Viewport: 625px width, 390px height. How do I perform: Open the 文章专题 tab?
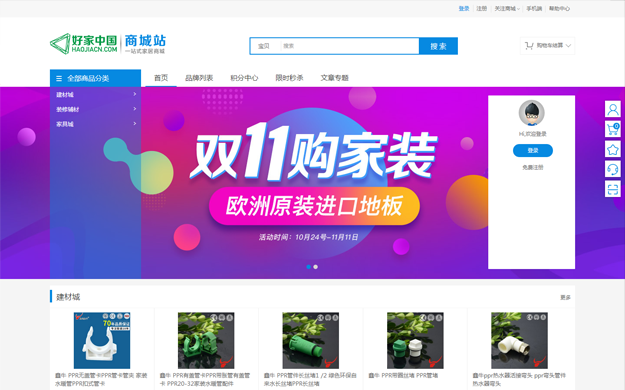334,78
